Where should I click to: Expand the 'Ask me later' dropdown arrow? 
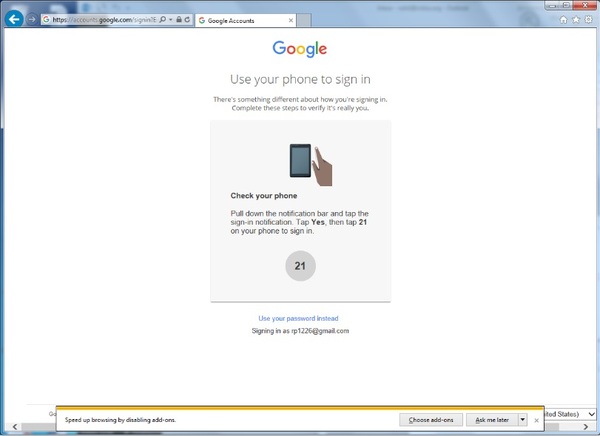[x=523, y=420]
